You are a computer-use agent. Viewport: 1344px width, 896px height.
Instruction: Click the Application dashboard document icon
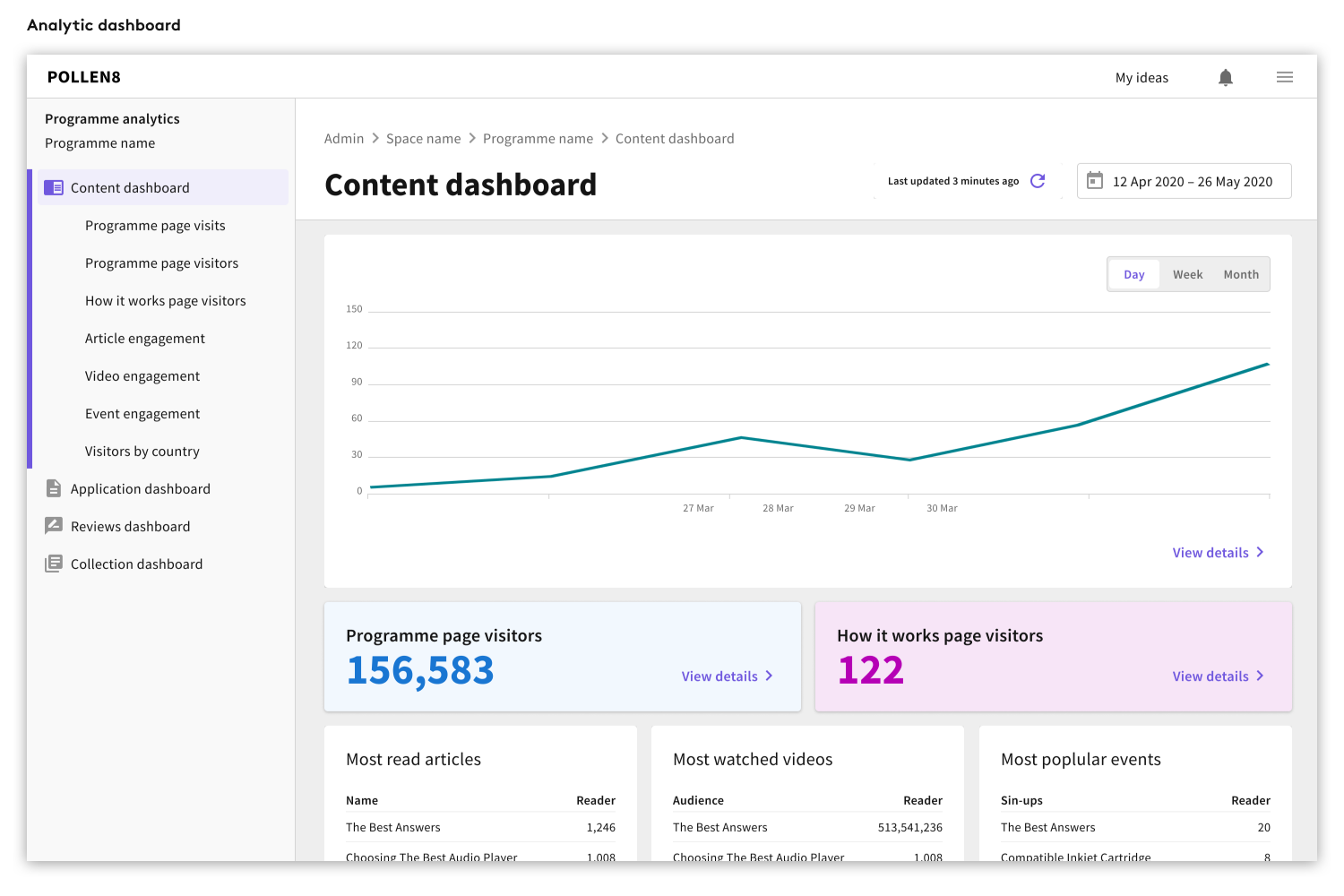(54, 488)
